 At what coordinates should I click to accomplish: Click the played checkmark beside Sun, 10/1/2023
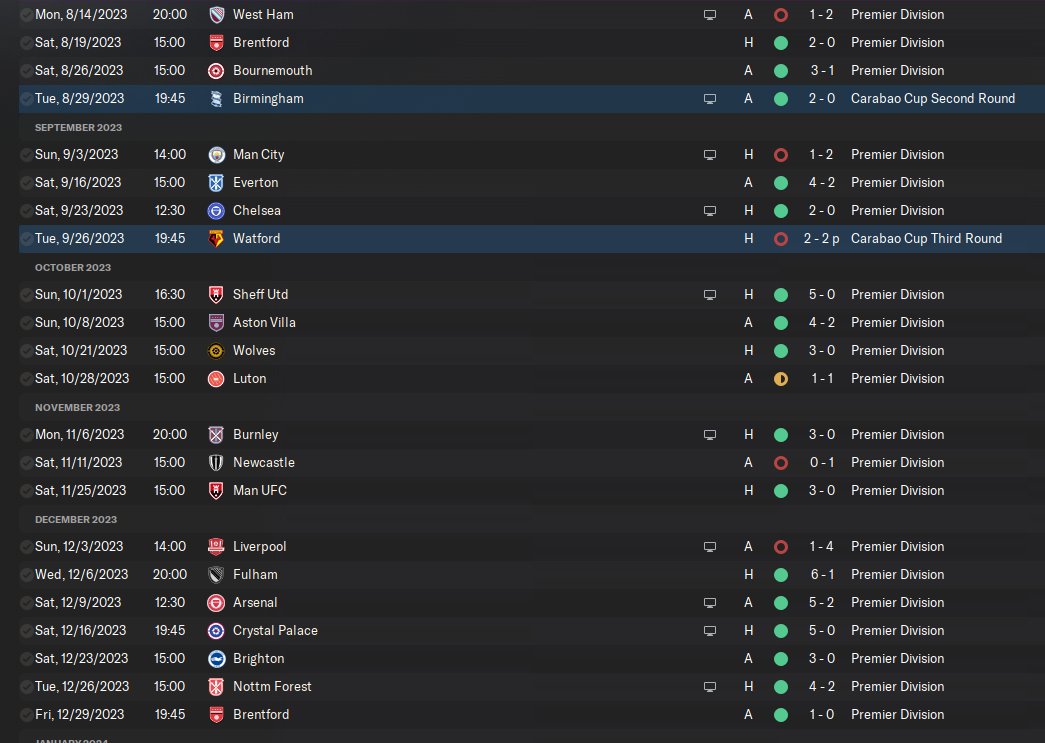tap(26, 295)
